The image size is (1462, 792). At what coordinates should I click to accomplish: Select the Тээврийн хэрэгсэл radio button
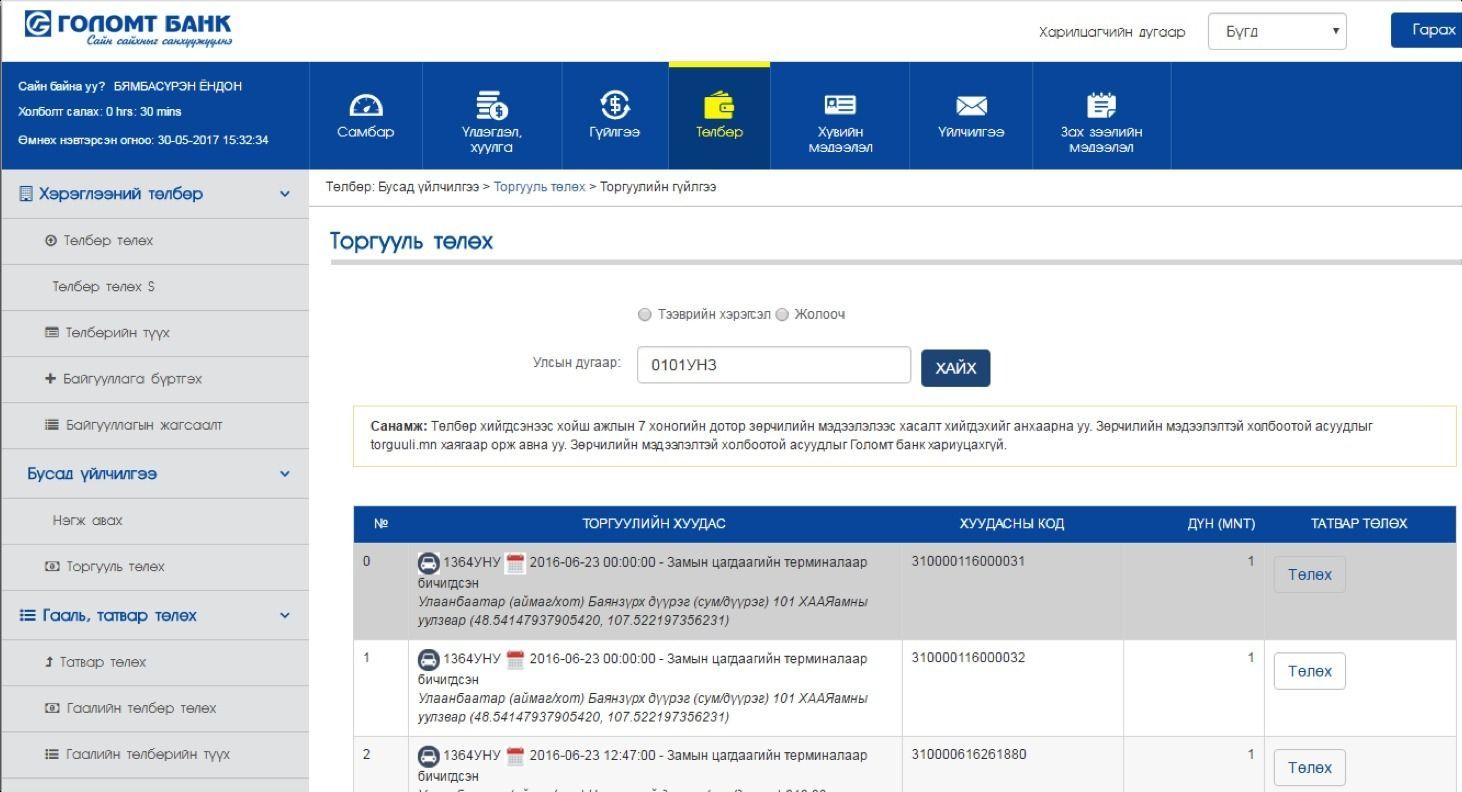[645, 315]
